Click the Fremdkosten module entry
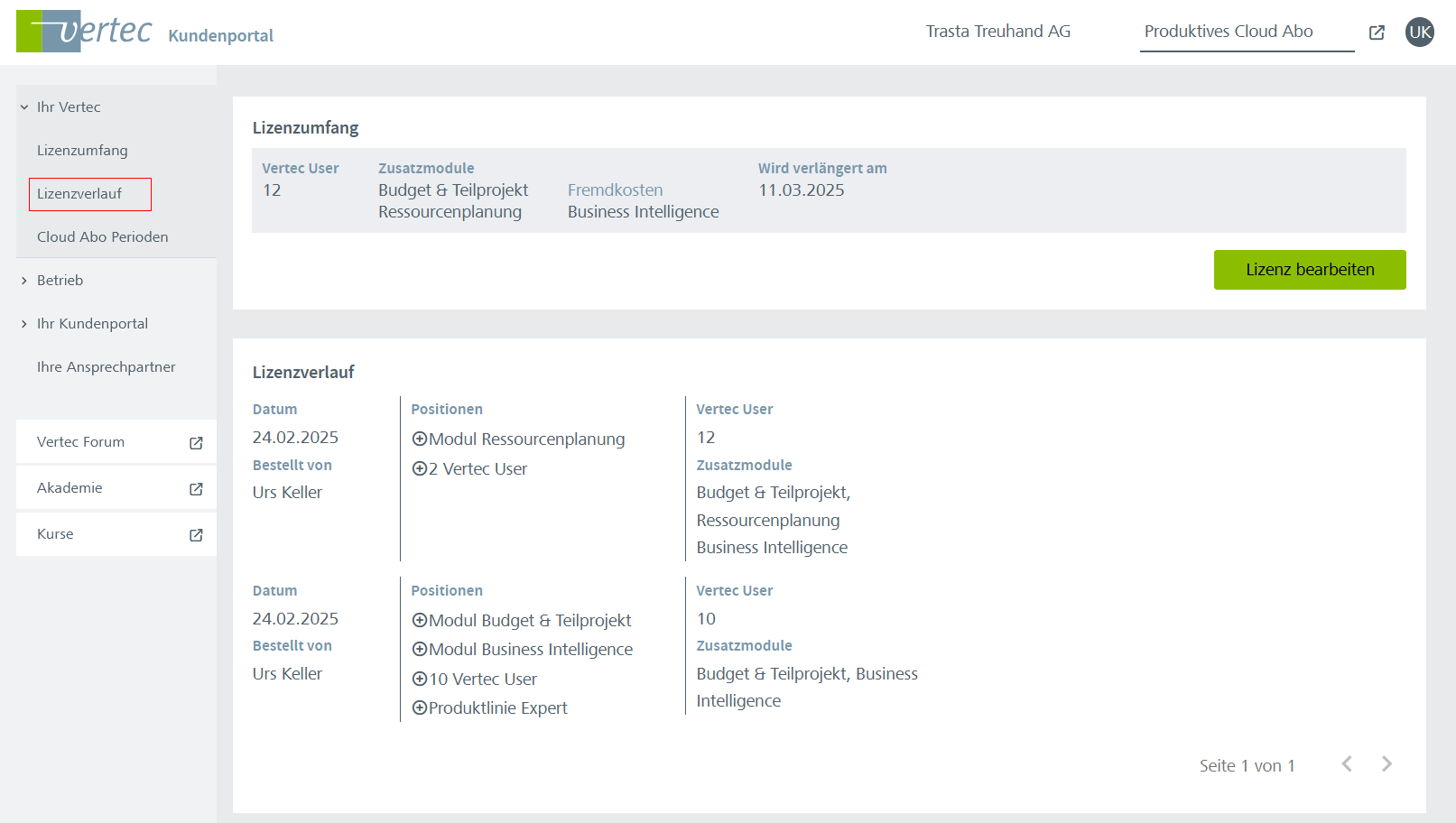The image size is (1456, 823). (615, 190)
